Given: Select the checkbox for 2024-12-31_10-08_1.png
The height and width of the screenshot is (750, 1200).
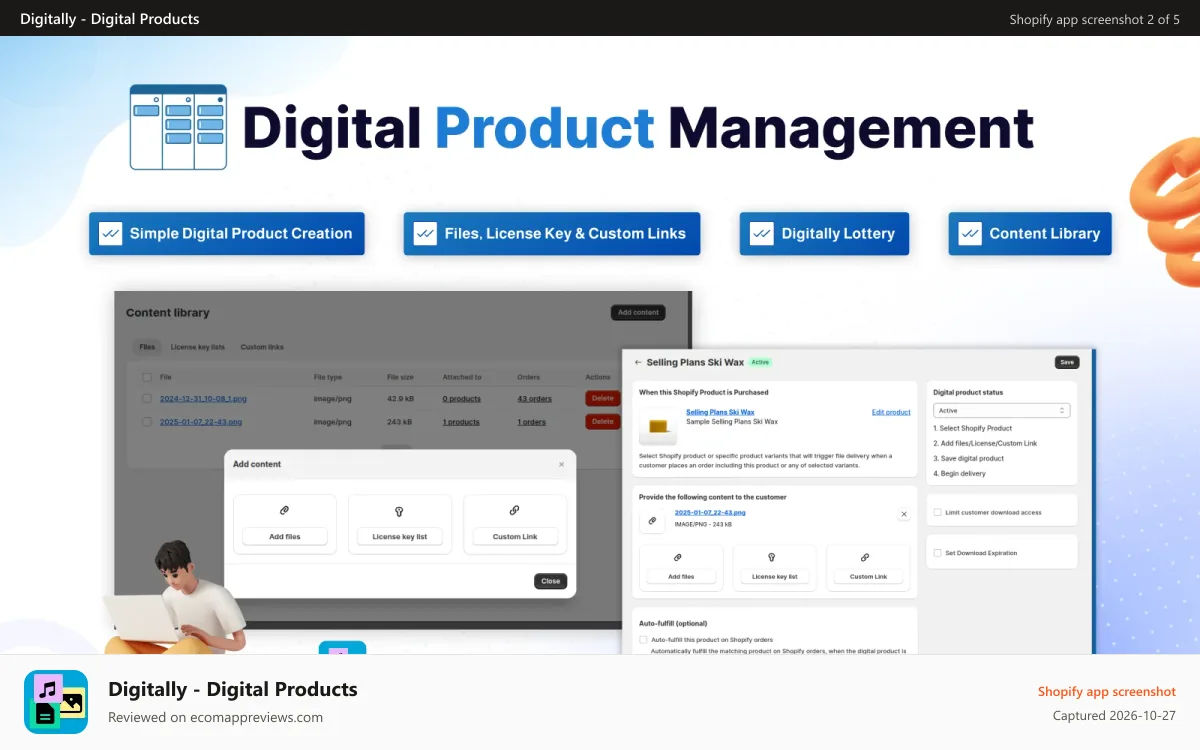Looking at the screenshot, I should click(147, 398).
